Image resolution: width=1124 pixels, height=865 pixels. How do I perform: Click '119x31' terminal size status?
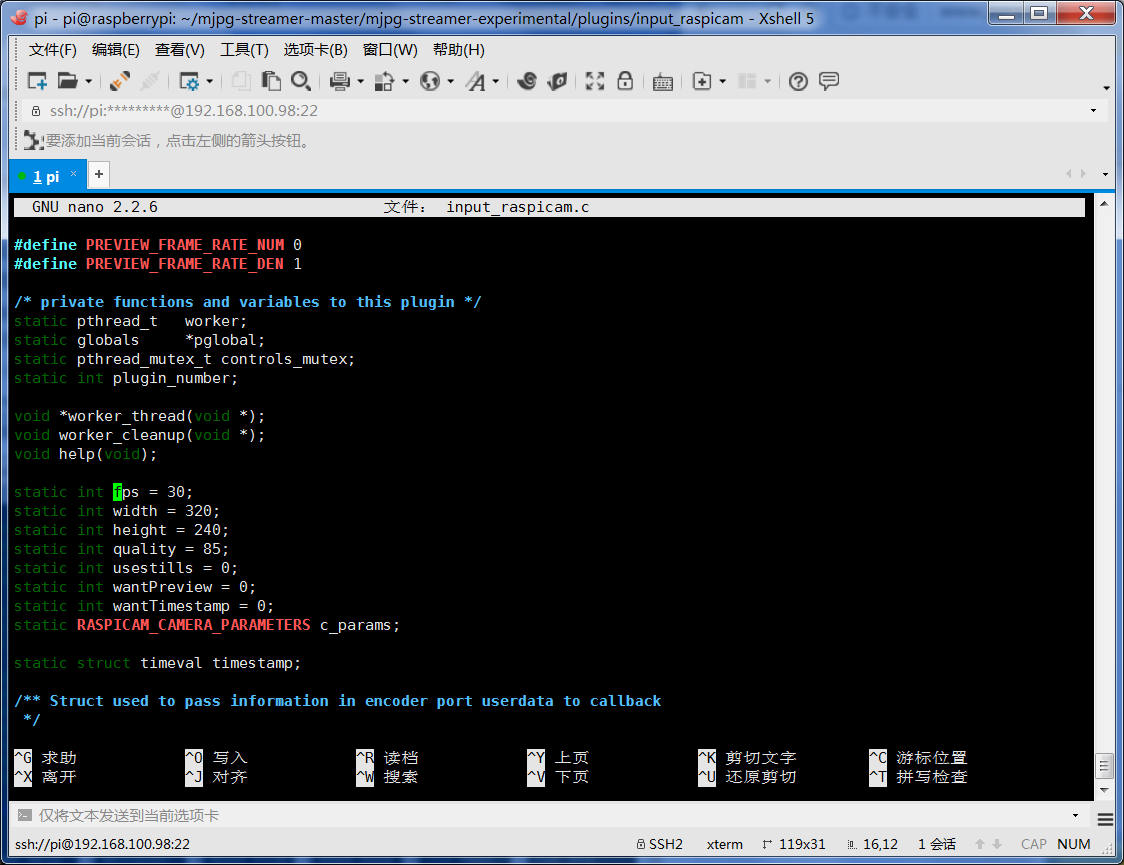tap(794, 844)
